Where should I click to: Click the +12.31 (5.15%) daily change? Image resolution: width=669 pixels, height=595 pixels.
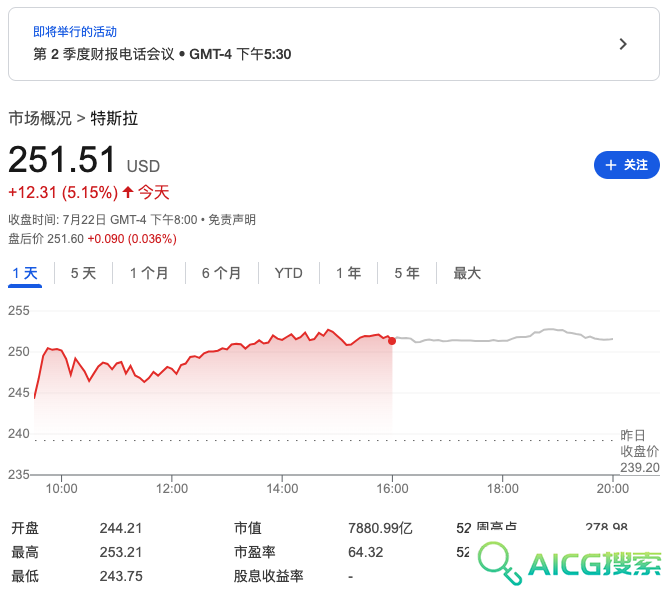(63, 192)
